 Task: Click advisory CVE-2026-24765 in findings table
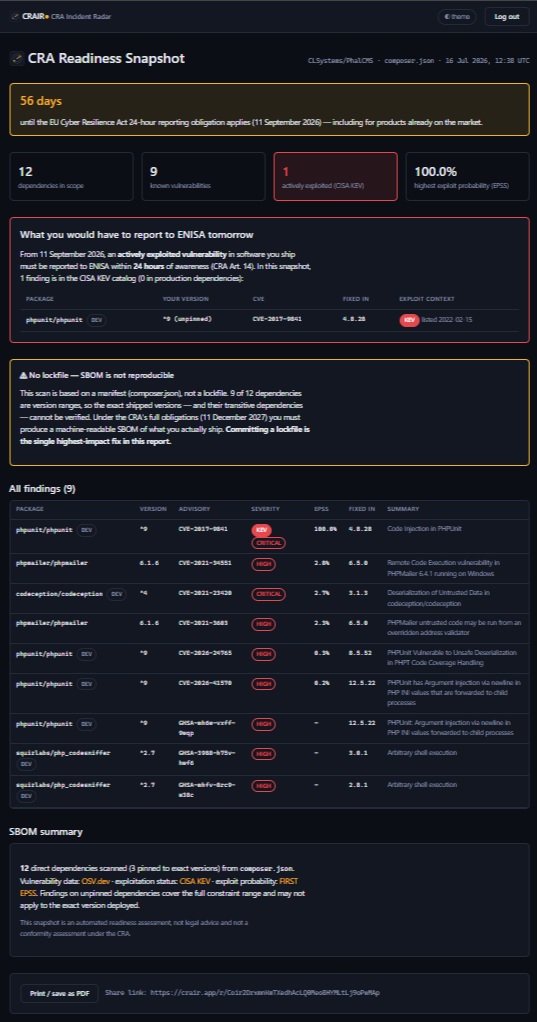click(x=205, y=653)
